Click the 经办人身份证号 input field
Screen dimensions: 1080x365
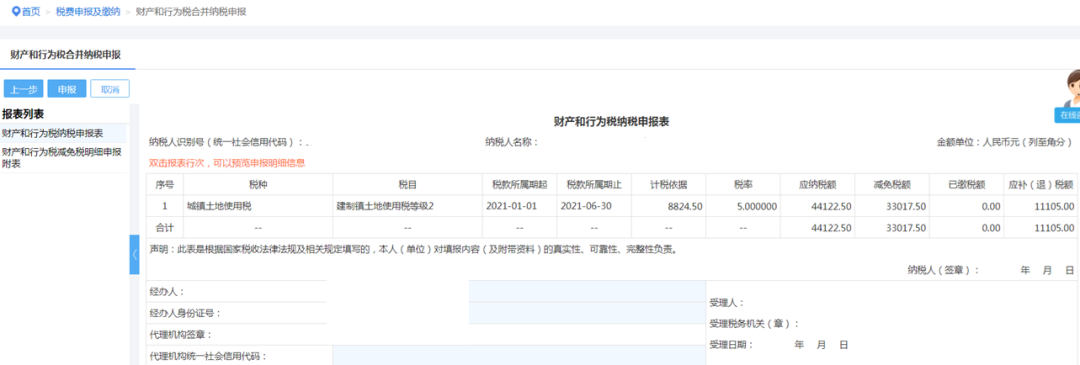click(587, 313)
